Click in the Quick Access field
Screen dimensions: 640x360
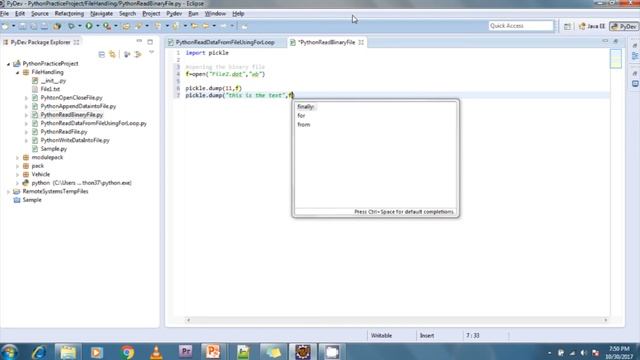tap(521, 26)
